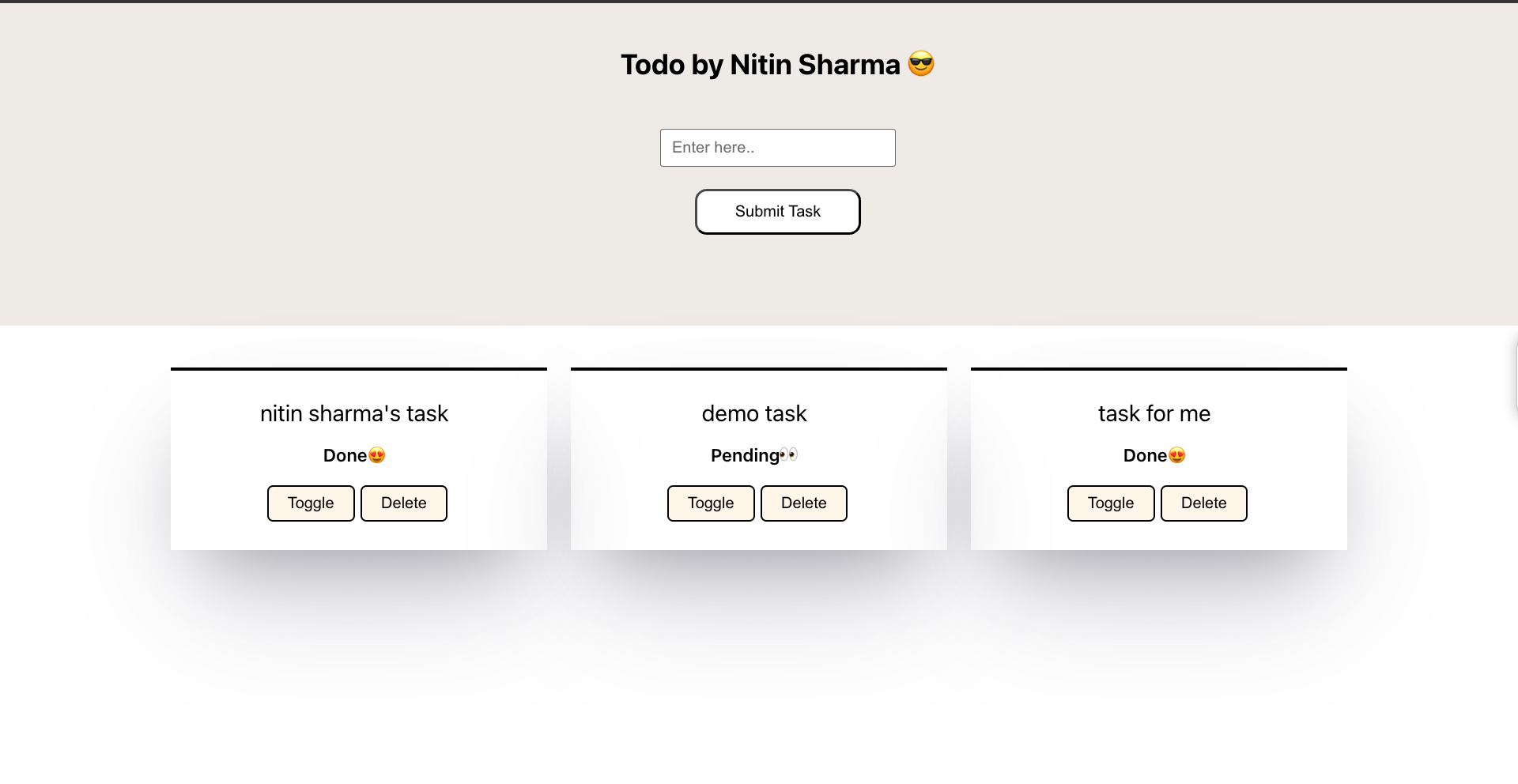Click the Done label on task for me
The height and width of the screenshot is (784, 1518).
pos(1145,455)
